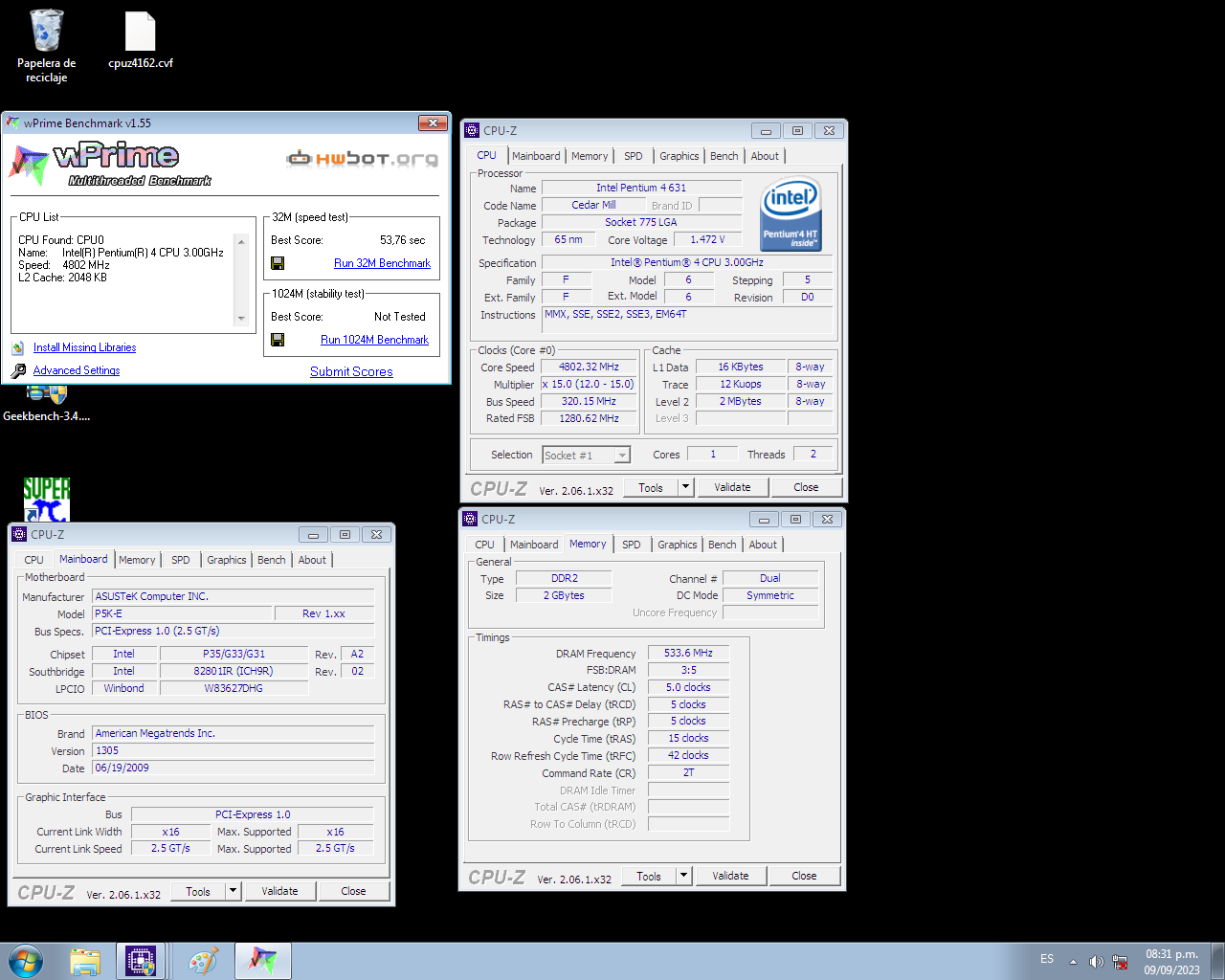
Task: Click the Advanced Settings wrench icon in wPrime
Action: click(x=18, y=370)
